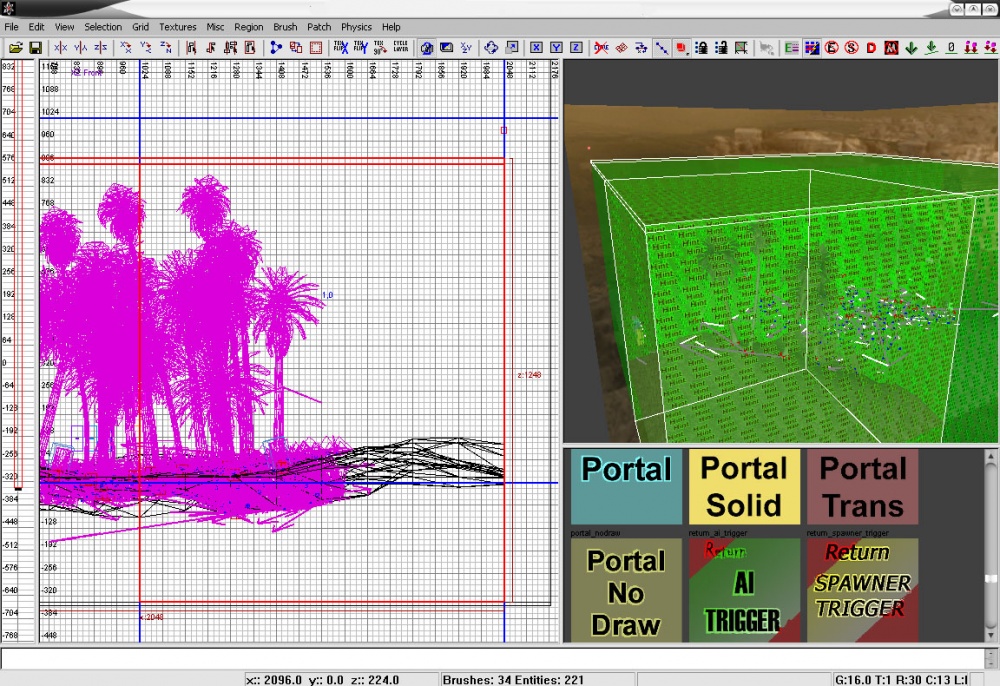Click the Tex Flip Y icon

point(360,48)
